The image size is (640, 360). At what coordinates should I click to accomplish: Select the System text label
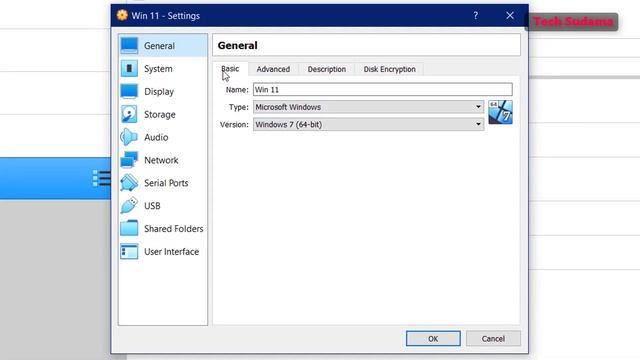tap(158, 69)
